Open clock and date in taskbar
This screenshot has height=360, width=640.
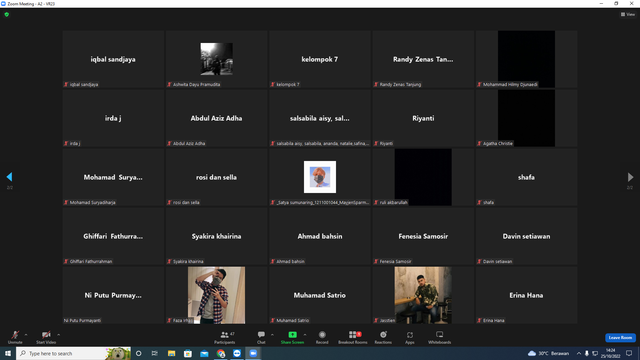611,353
